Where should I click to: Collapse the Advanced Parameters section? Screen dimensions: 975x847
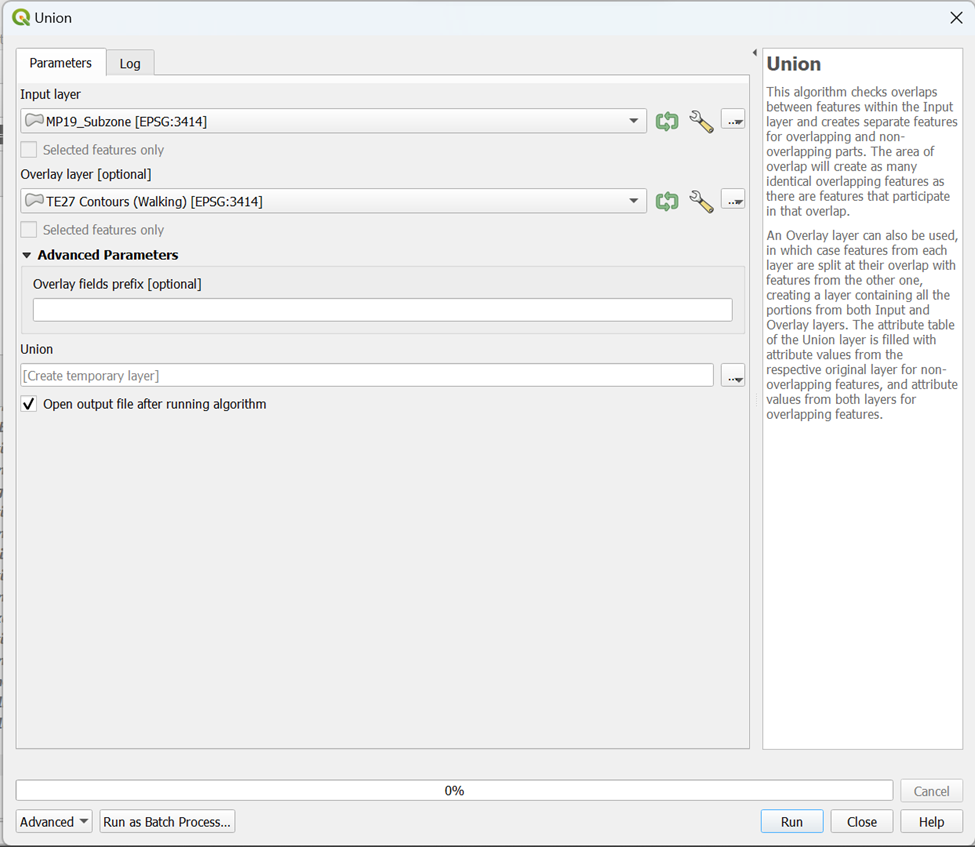point(27,255)
